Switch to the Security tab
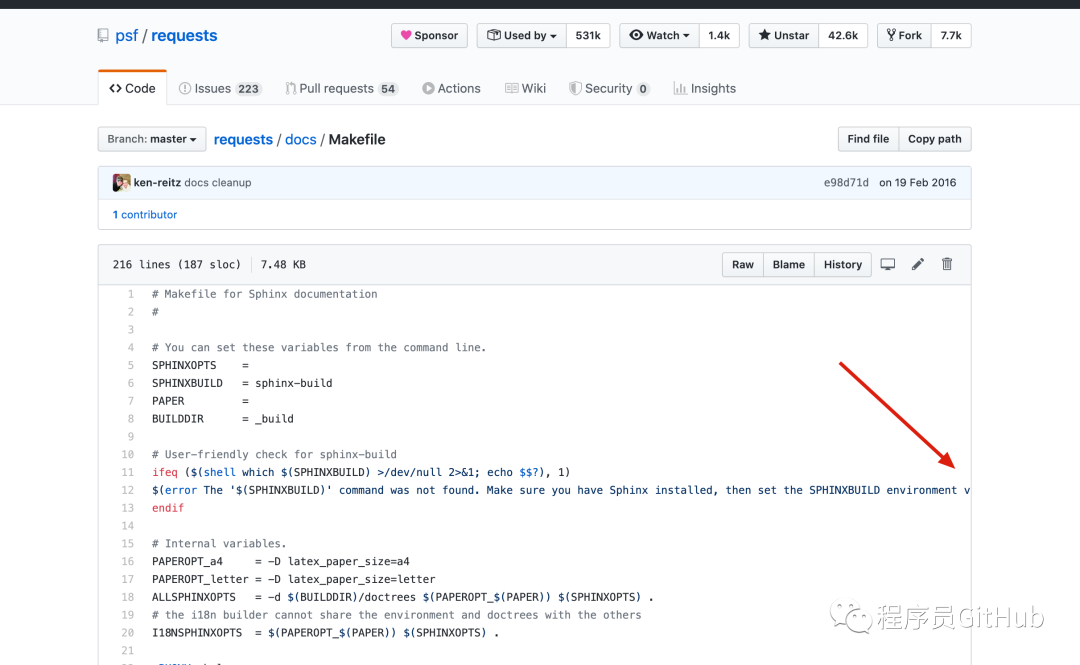The image size is (1080, 665). click(x=609, y=88)
